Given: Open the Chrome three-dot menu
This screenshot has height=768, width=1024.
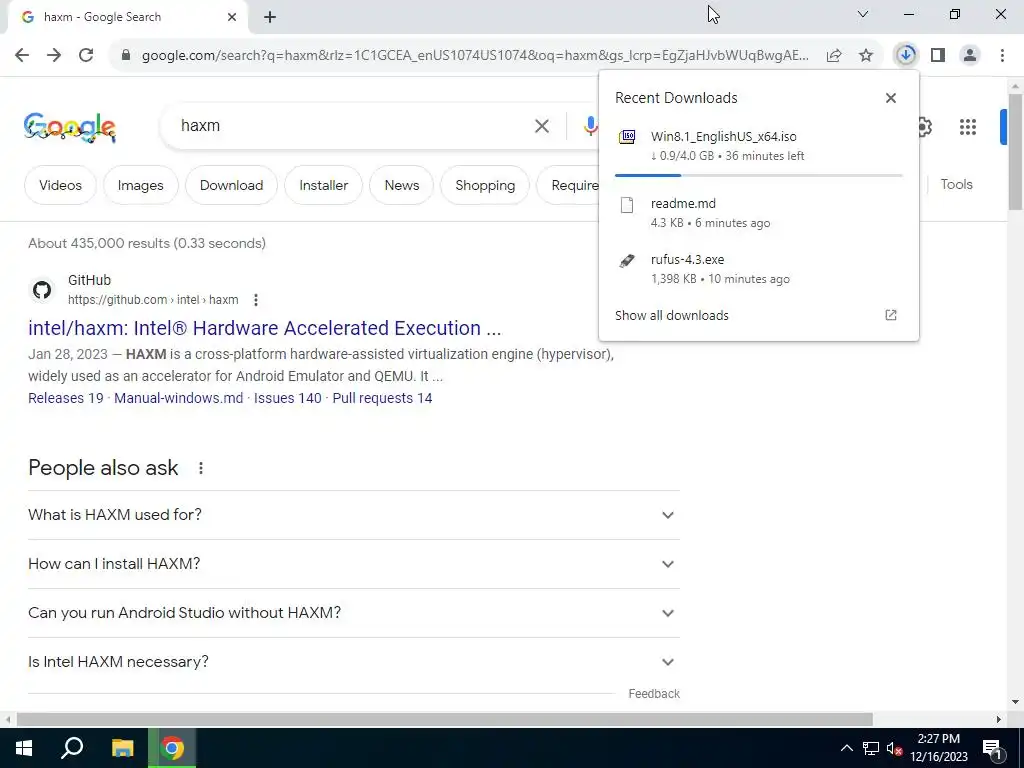Looking at the screenshot, I should click(1002, 56).
